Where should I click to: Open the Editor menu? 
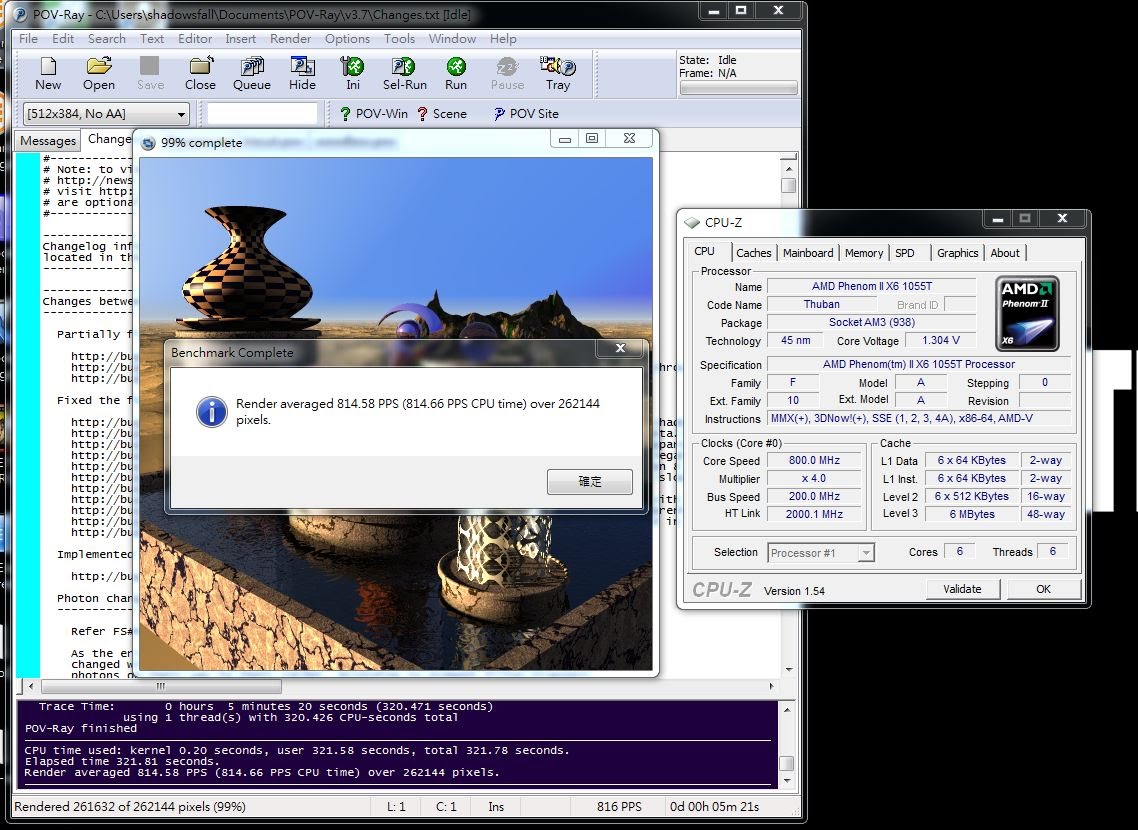click(195, 39)
